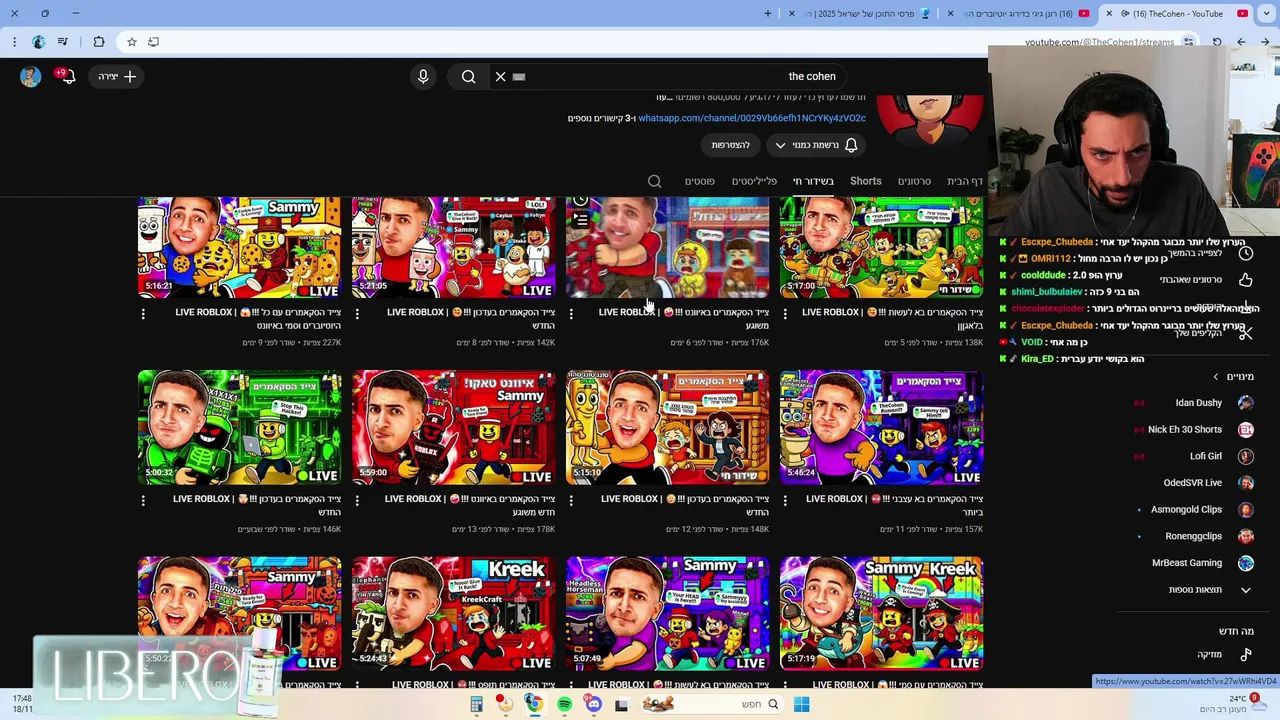The image size is (1280, 720).
Task: Open options menu for the 176K views video
Action: [571, 314]
